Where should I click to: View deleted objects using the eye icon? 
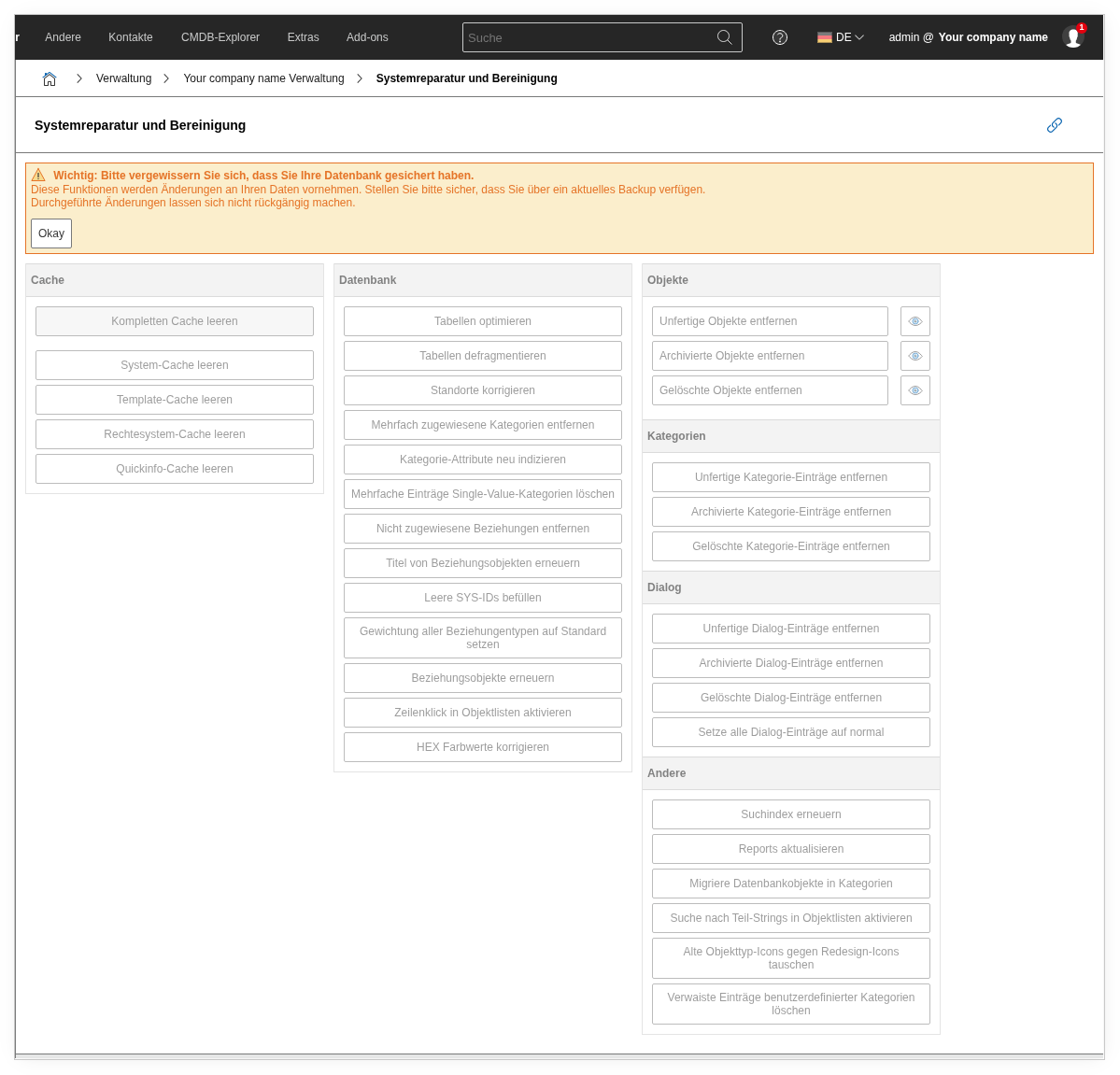[x=915, y=390]
